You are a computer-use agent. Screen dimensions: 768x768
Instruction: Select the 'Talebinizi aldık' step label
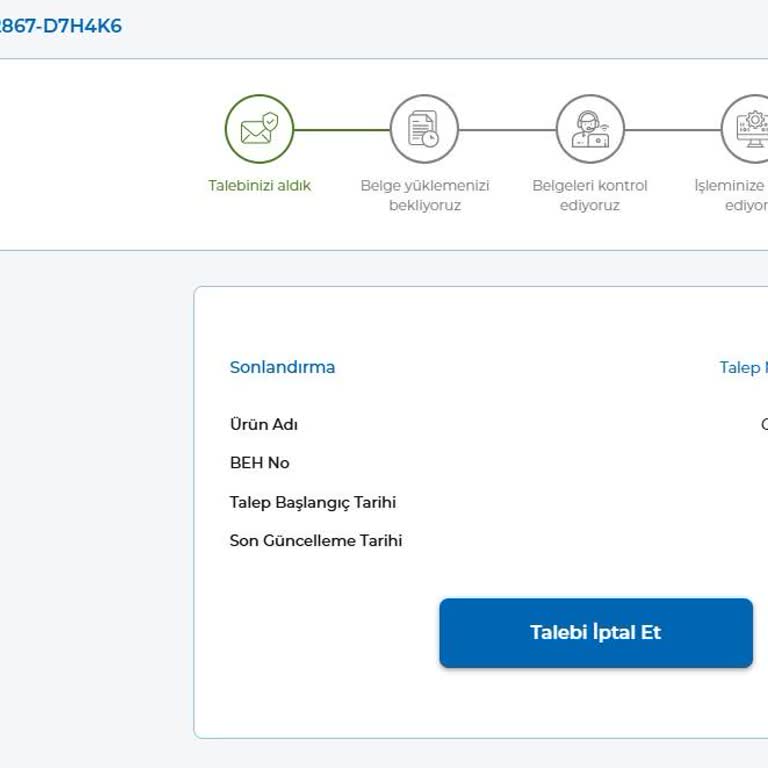click(x=259, y=186)
